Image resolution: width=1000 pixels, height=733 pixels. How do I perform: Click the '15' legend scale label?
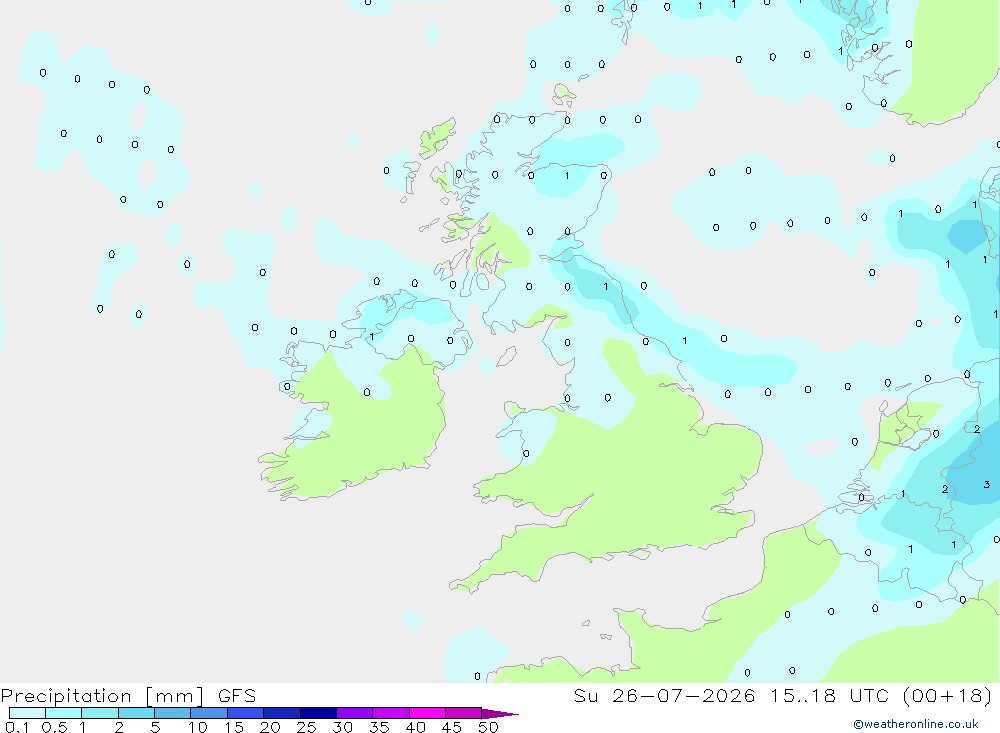tap(234, 727)
